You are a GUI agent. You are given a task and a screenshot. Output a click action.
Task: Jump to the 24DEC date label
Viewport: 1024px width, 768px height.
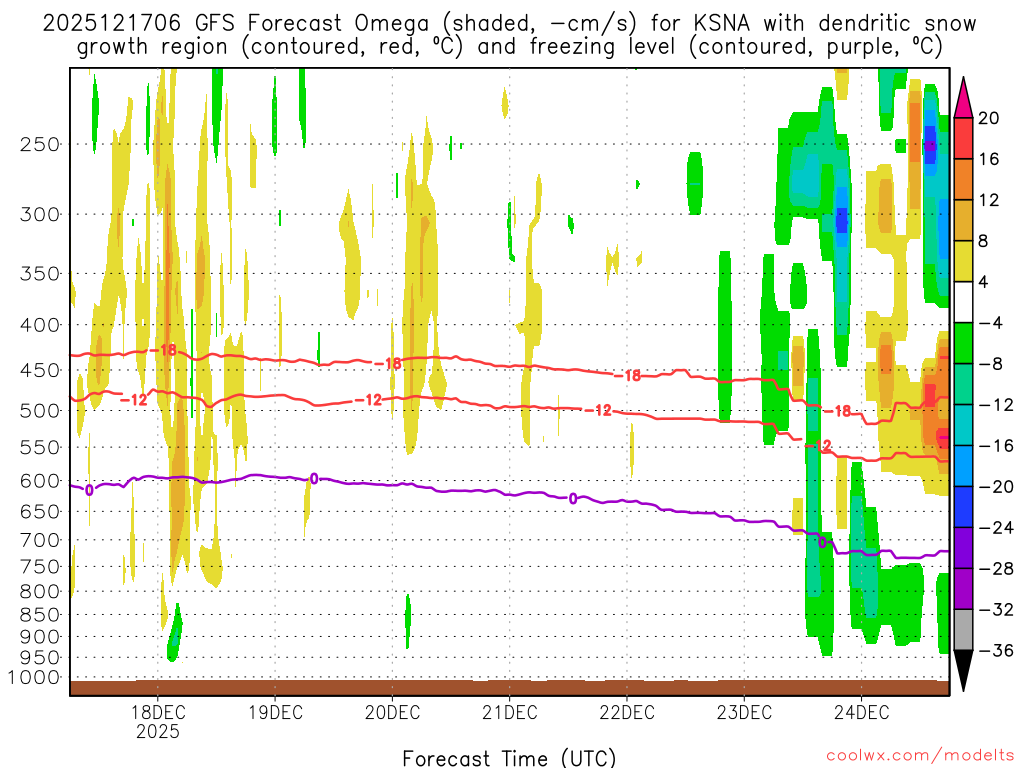(861, 712)
